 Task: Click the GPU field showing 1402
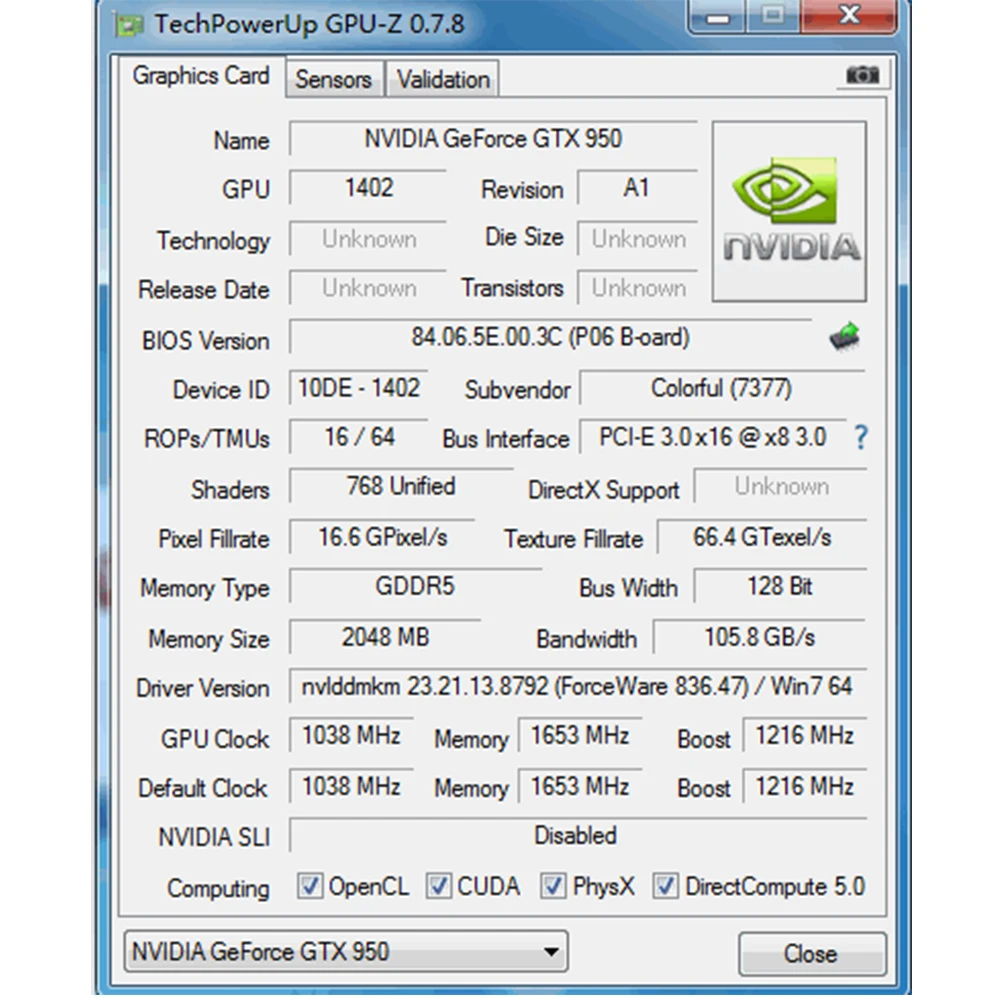(x=368, y=188)
